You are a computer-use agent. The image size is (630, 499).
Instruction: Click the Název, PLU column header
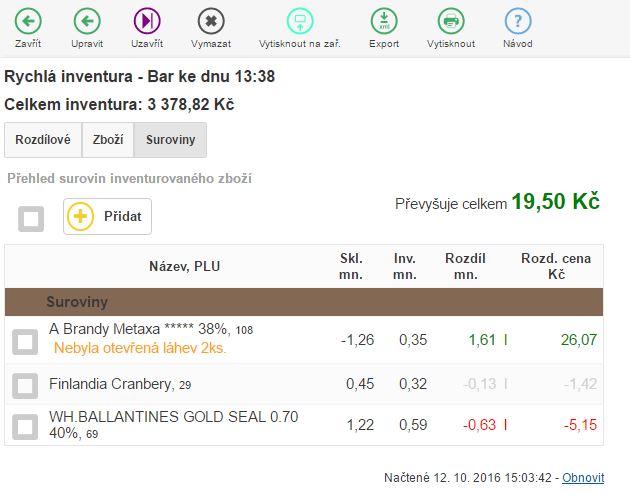pos(184,266)
